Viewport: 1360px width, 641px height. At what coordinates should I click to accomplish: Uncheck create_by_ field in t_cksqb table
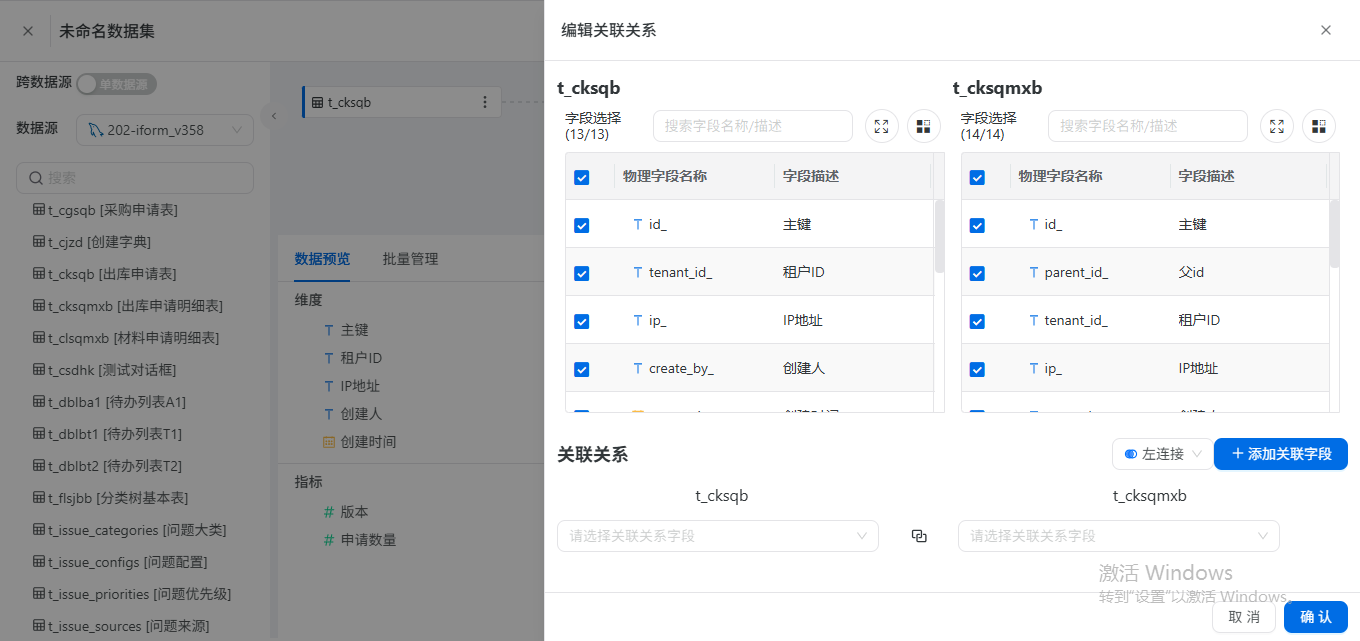(x=582, y=369)
